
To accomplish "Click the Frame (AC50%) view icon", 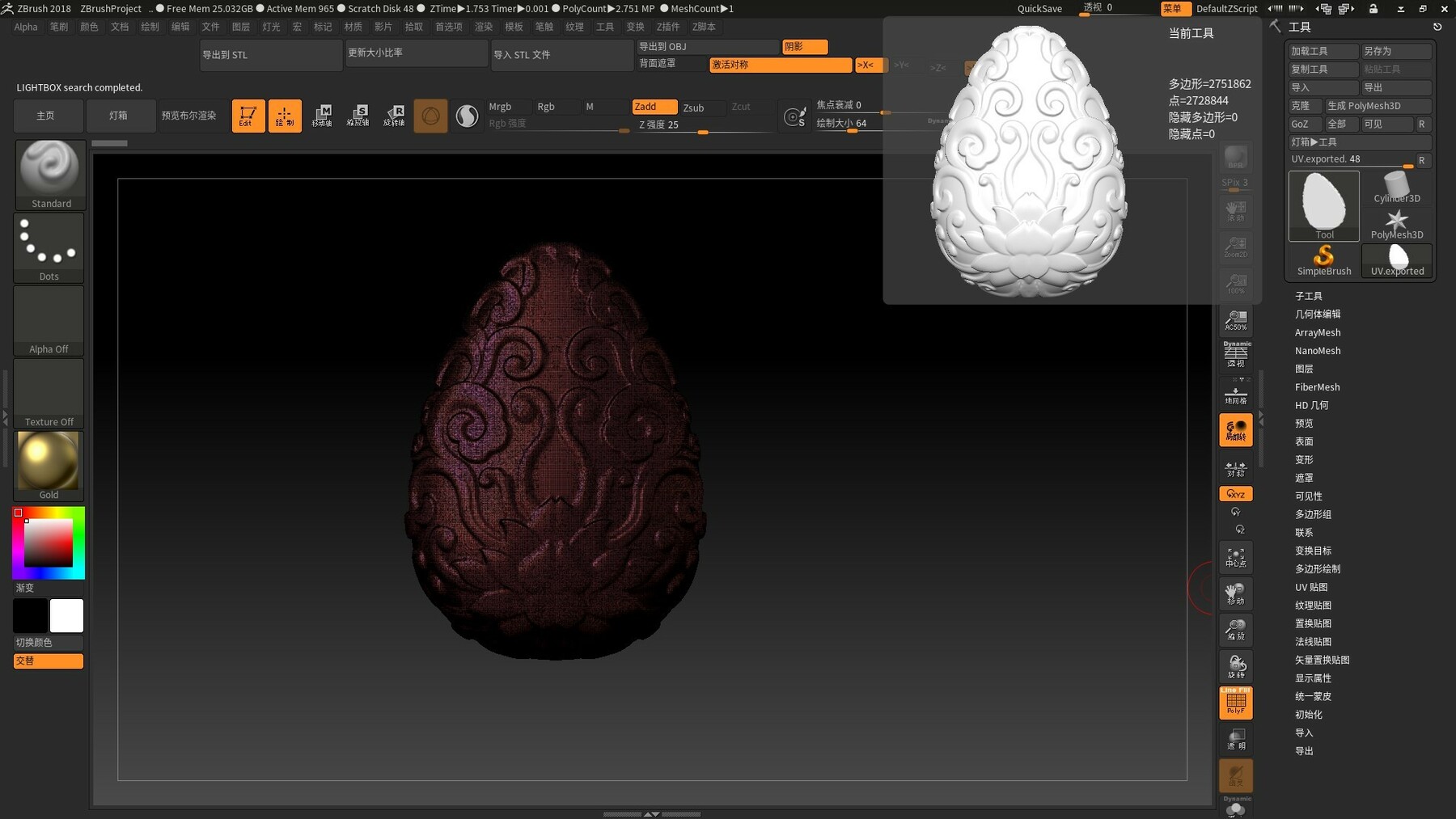I will click(x=1235, y=319).
